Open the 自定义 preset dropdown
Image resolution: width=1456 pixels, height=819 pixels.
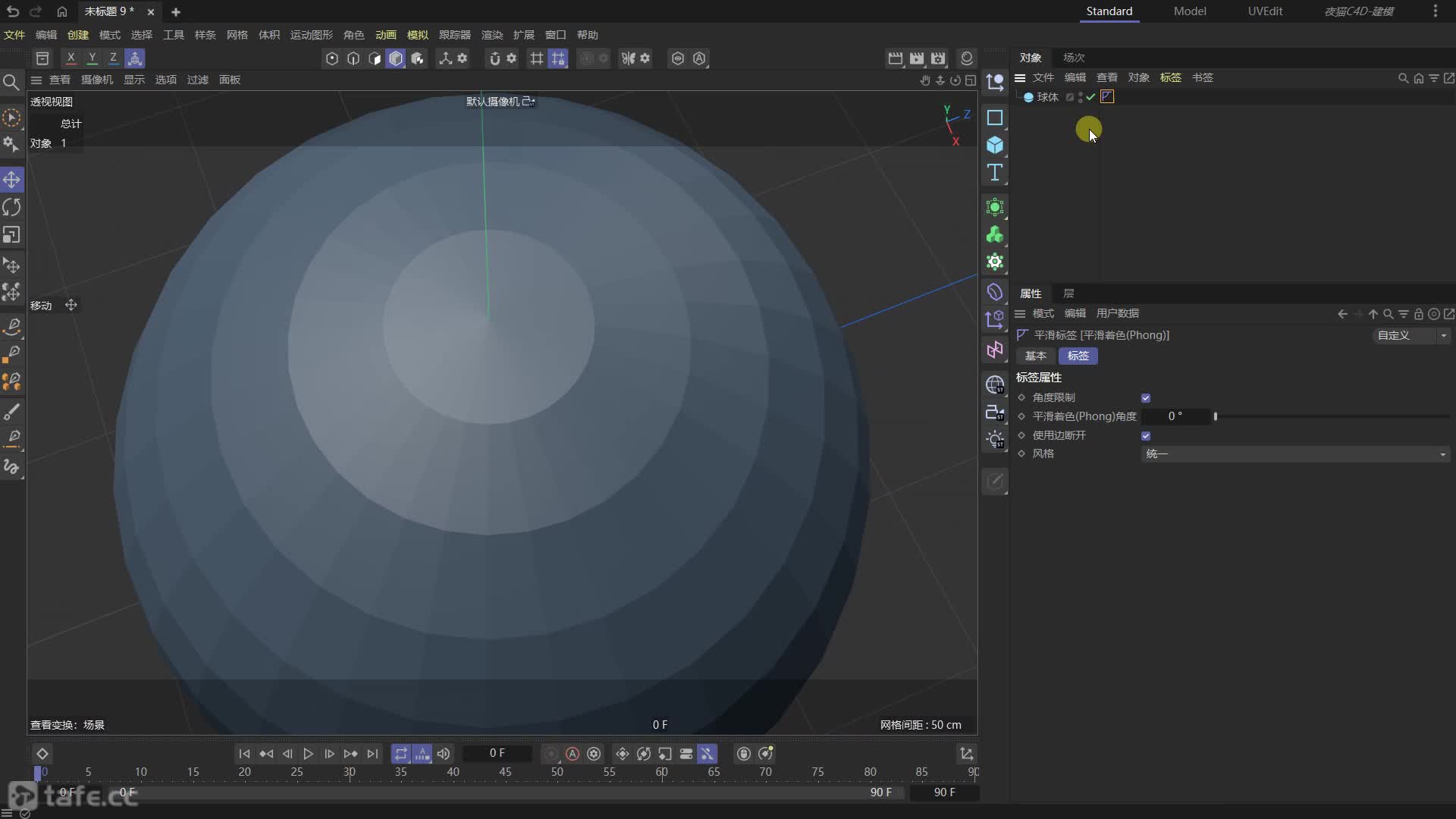(1412, 335)
